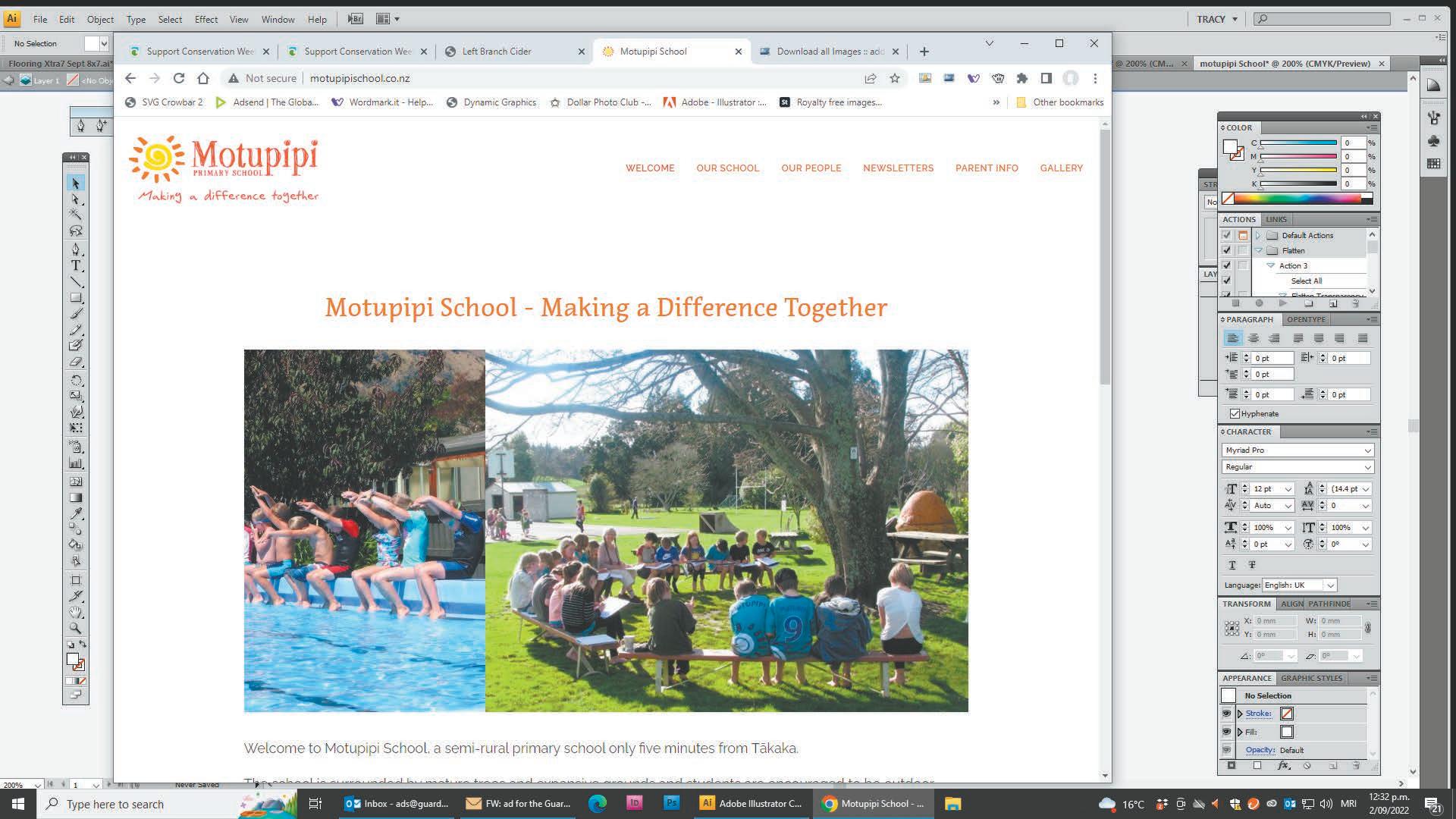The width and height of the screenshot is (1456, 819).
Task: Select the Eyedropper tool
Action: [x=76, y=514]
